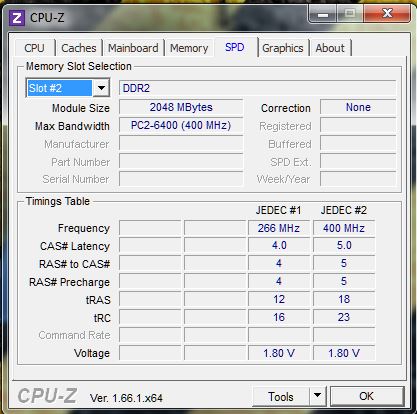This screenshot has width=417, height=414.
Task: Click the tRAS value 12
Action: click(279, 299)
